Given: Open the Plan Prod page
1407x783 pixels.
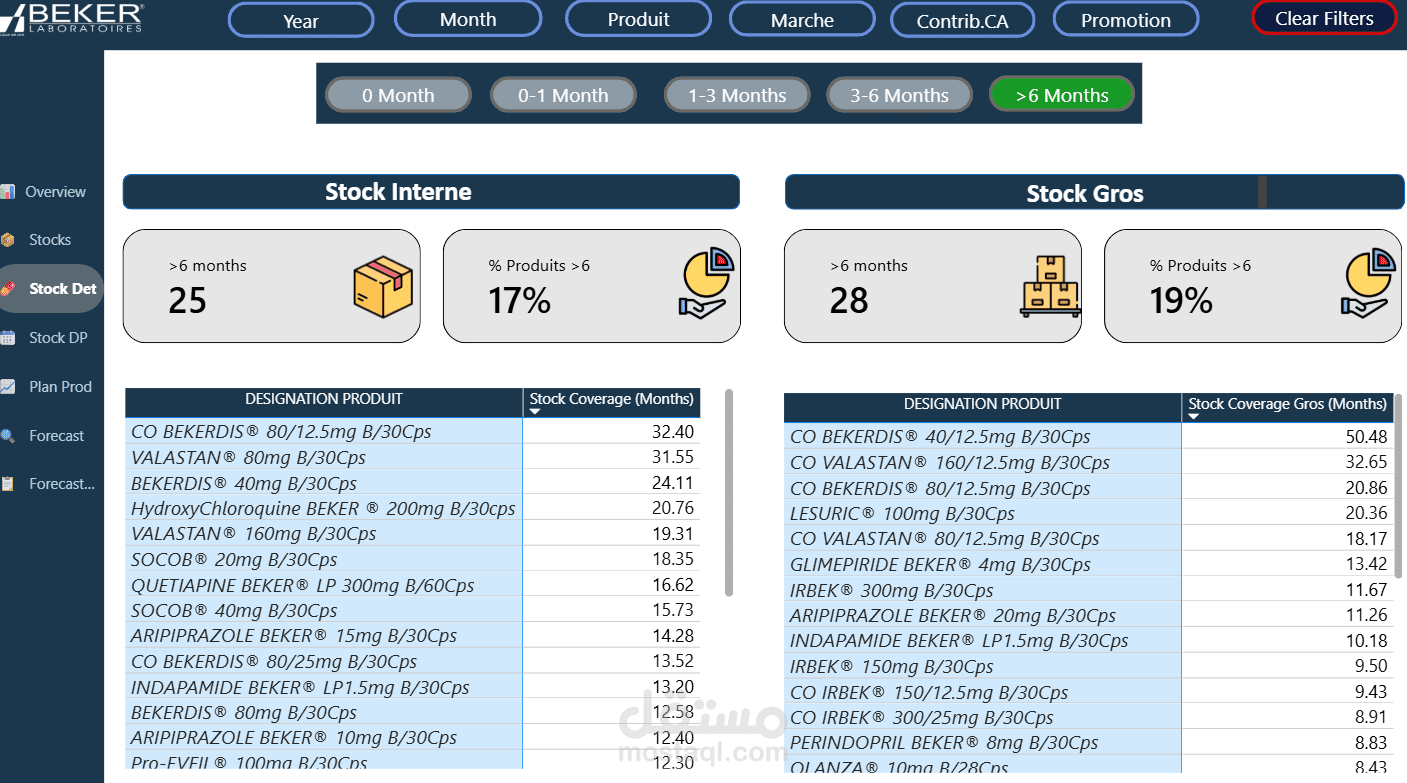Looking at the screenshot, I should point(60,387).
